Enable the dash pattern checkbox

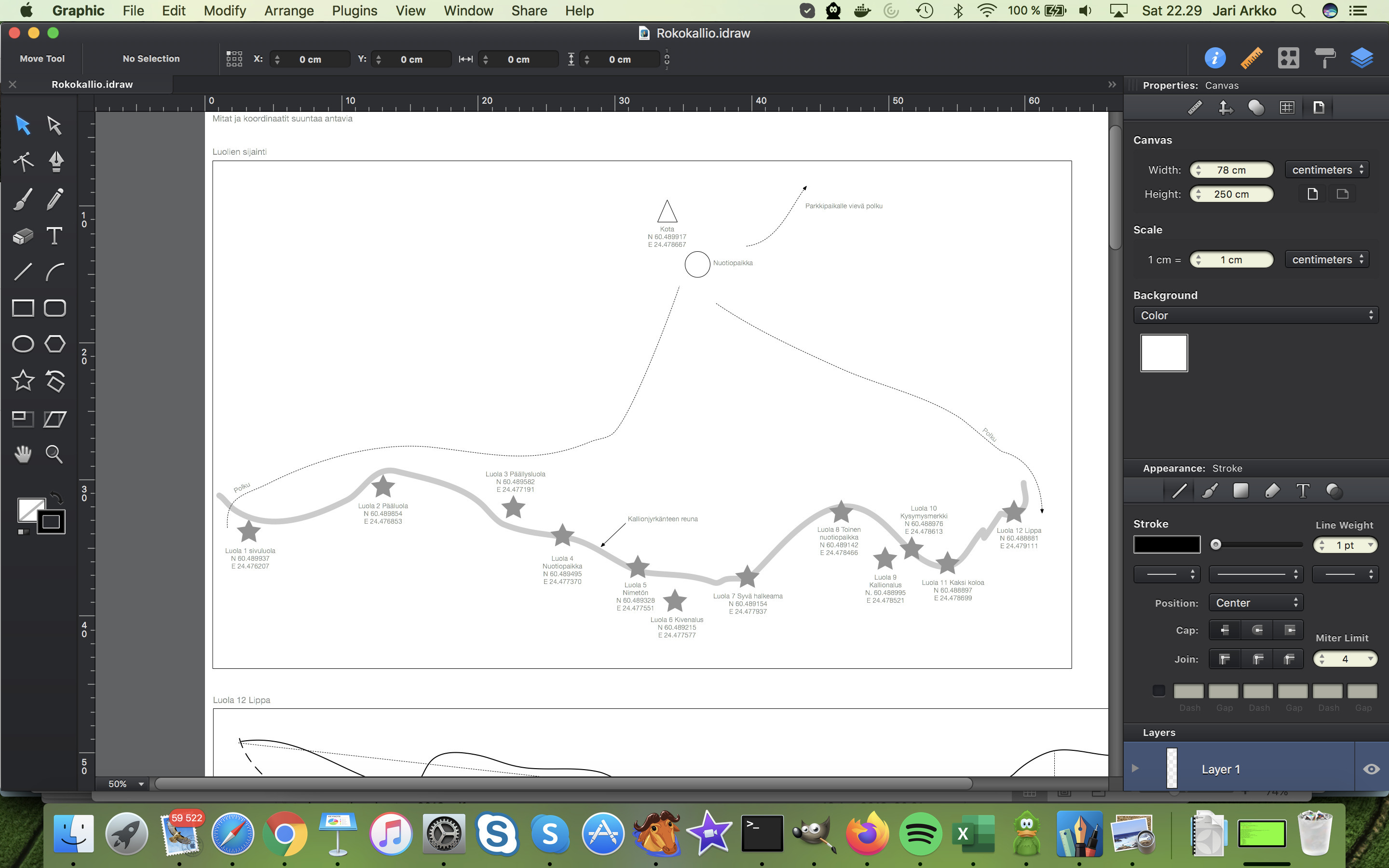[1158, 691]
